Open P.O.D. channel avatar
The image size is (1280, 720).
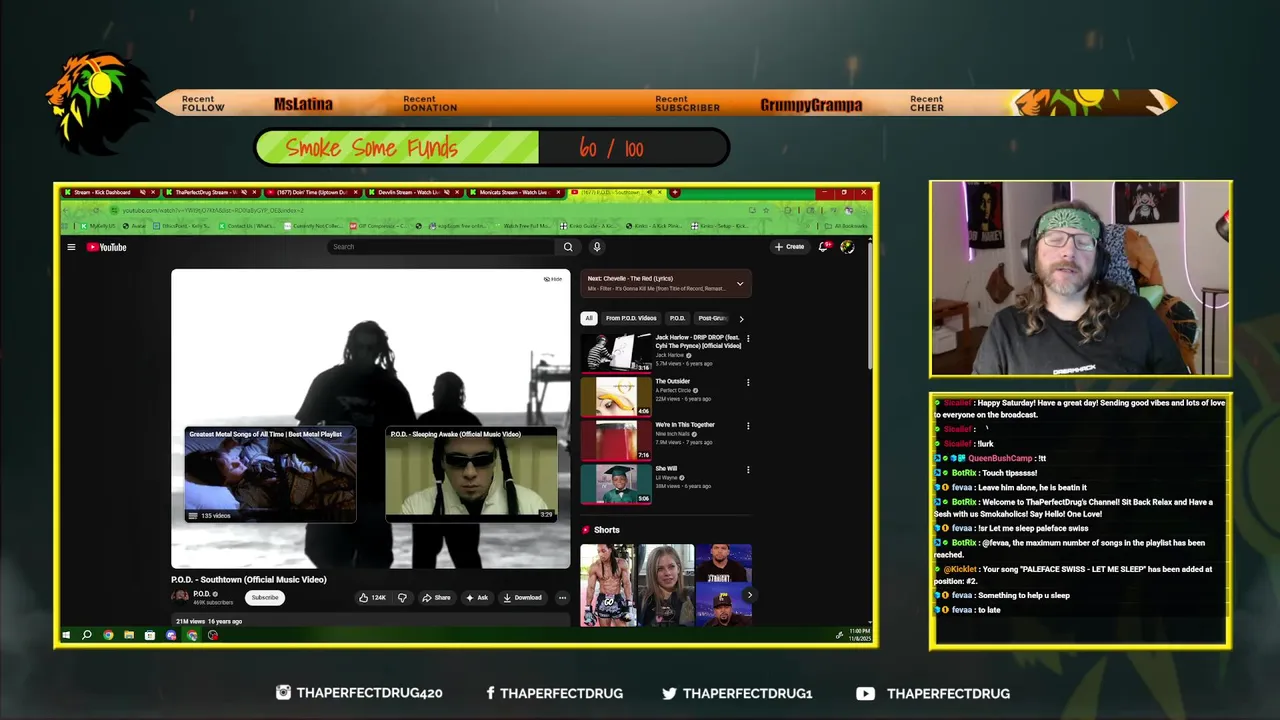pos(180,597)
